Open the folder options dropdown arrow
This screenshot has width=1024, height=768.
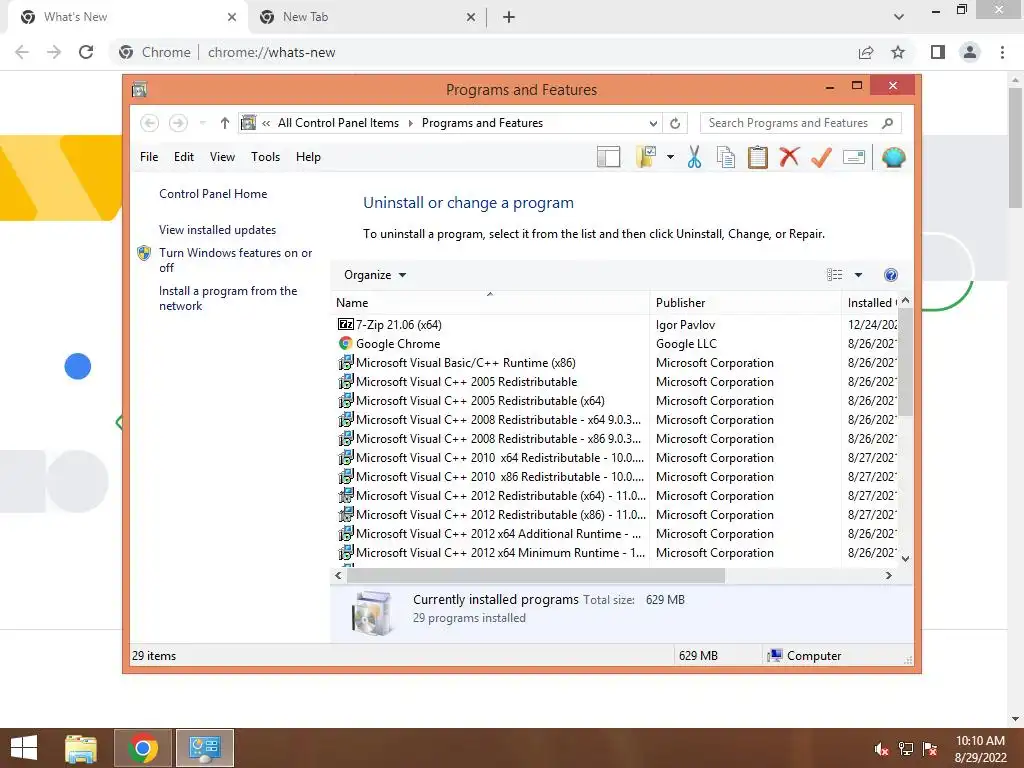click(670, 157)
